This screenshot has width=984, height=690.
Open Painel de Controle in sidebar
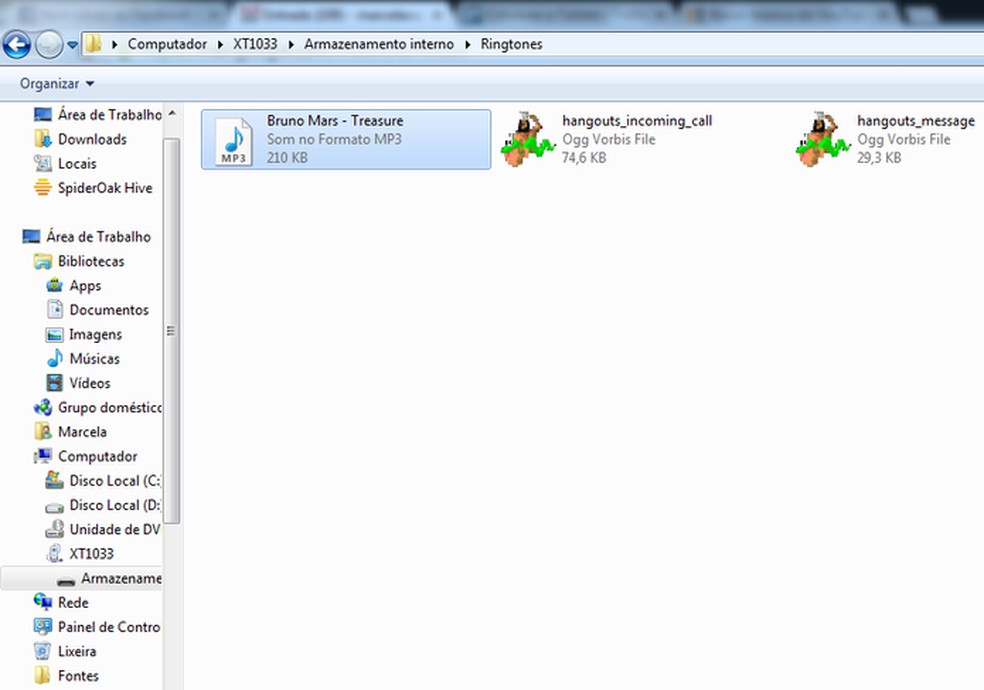tap(109, 627)
